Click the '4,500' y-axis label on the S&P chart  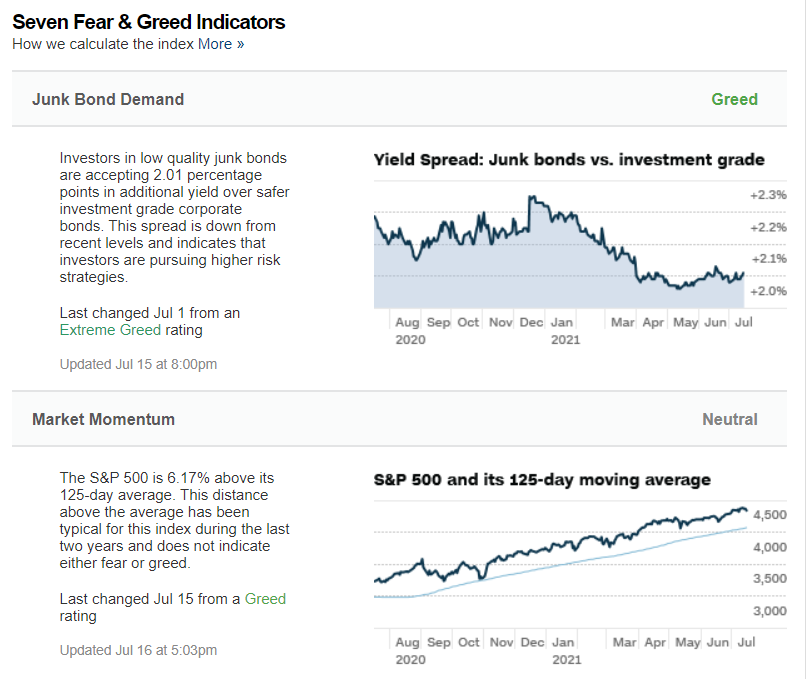(770, 515)
